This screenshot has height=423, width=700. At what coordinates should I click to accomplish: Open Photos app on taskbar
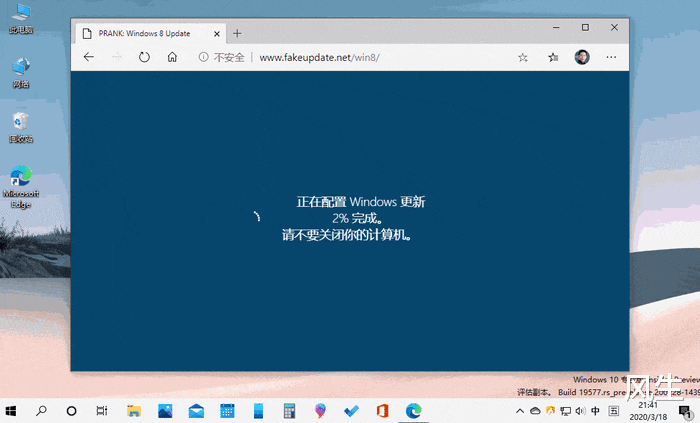tap(165, 411)
